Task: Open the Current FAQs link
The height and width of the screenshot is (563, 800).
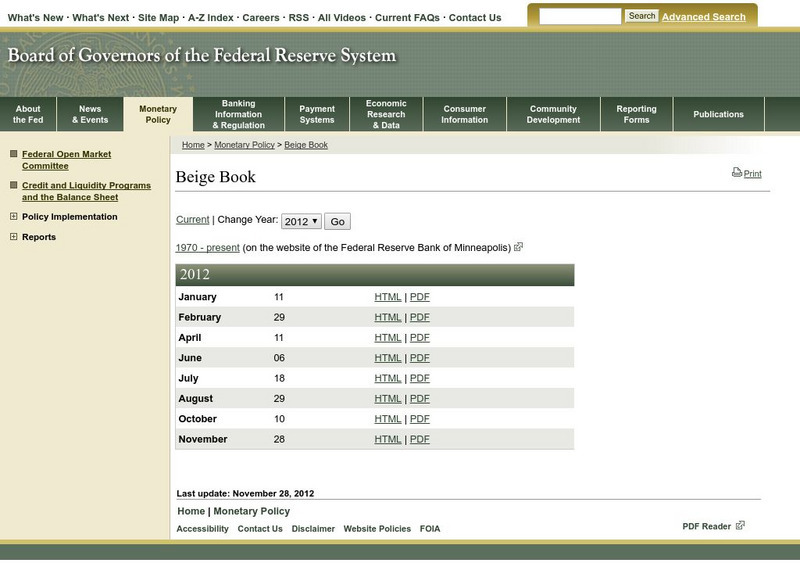Action: (x=407, y=17)
